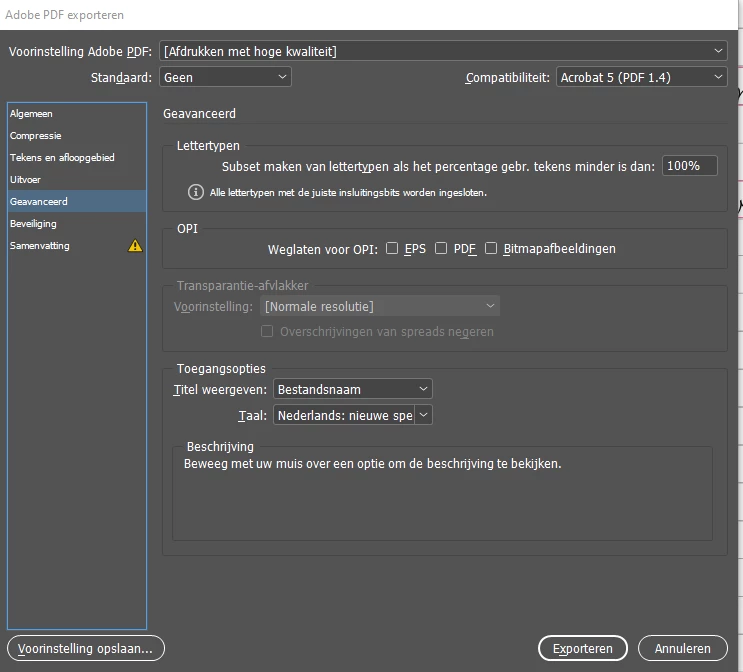Open the Compatibiliteit dropdown Acrobat 5
This screenshot has width=743, height=672.
coord(642,77)
